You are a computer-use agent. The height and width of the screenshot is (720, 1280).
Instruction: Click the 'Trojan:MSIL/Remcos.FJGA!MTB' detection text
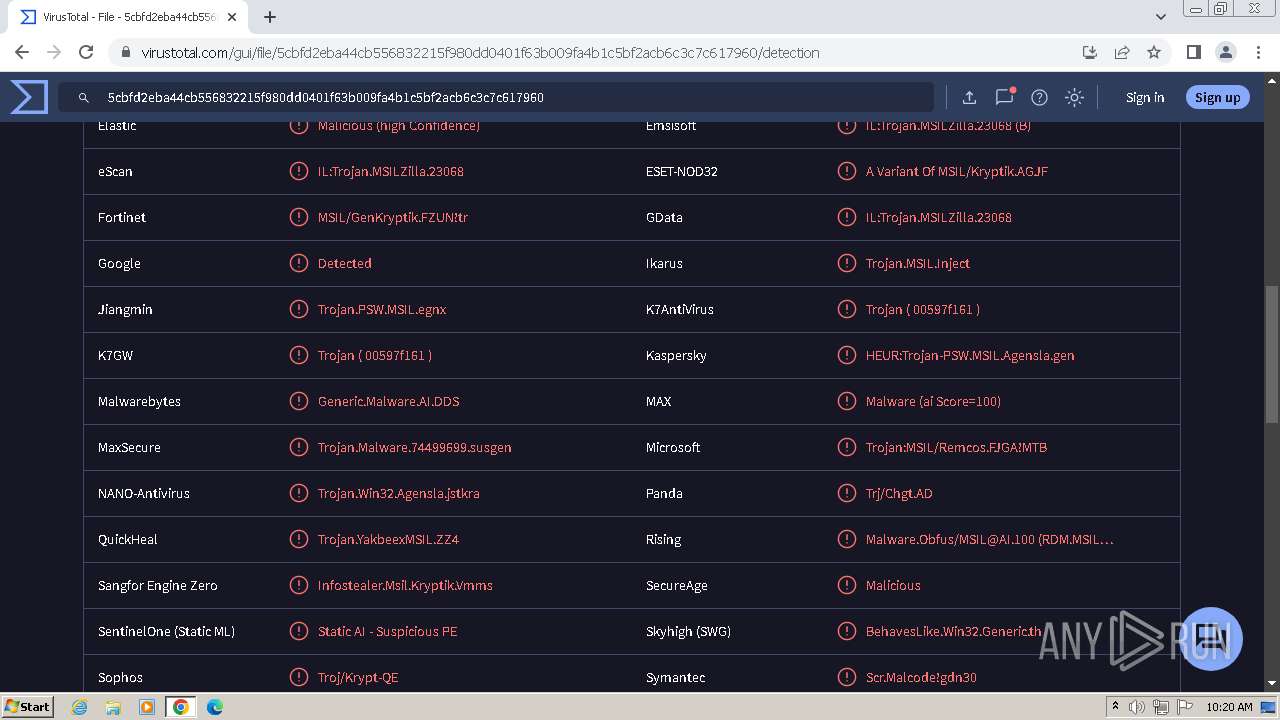pyautogui.click(x=956, y=447)
